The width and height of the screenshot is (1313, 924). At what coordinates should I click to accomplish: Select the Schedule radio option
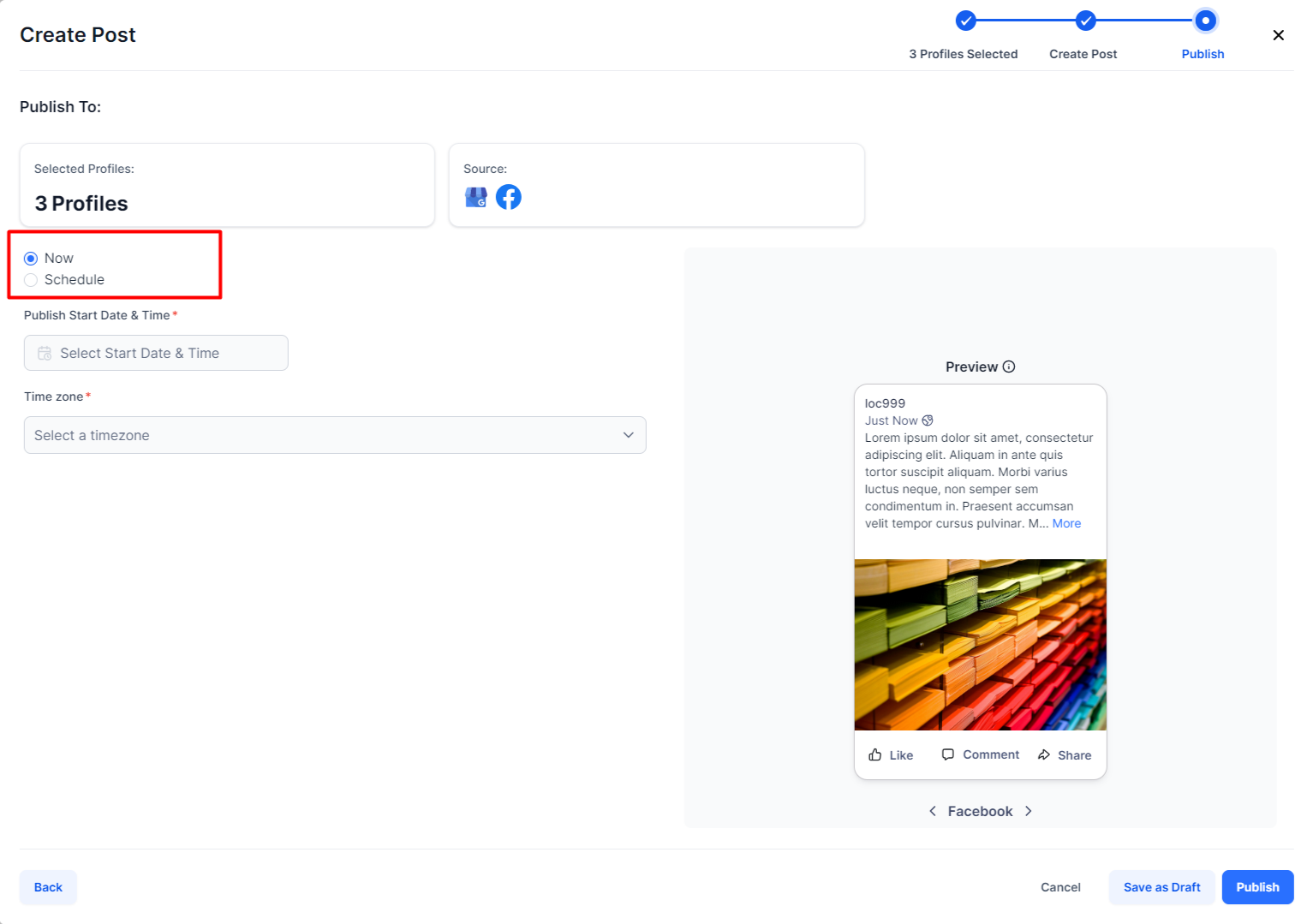click(x=31, y=280)
